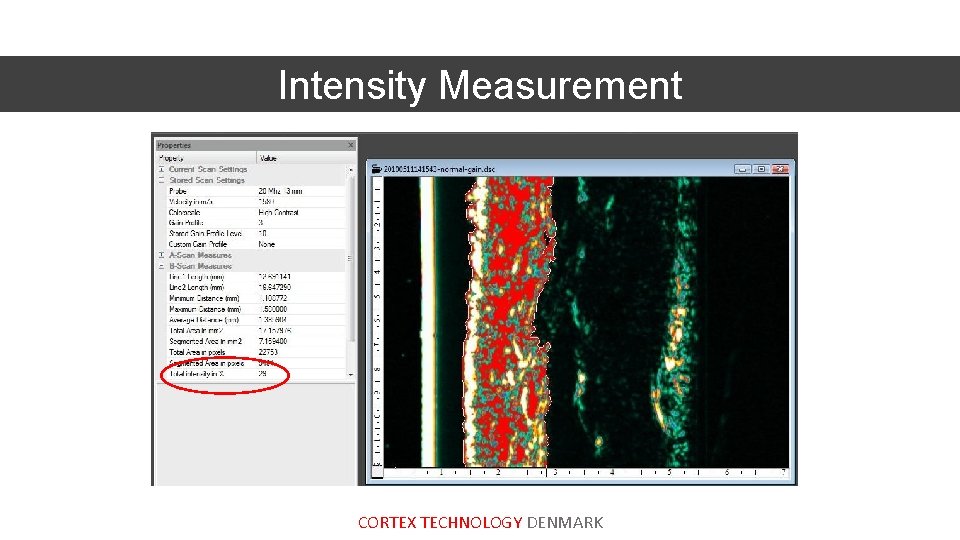This screenshot has height=540, width=960.
Task: Click the High Contrast colorscale value
Action: tap(279, 212)
